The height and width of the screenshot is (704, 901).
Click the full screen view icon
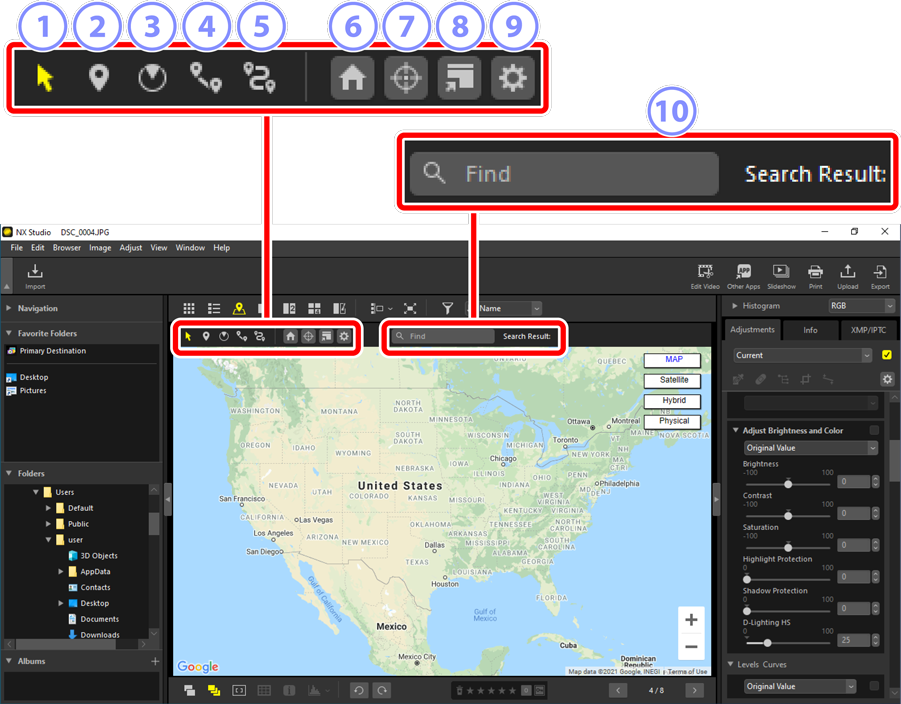tap(410, 309)
